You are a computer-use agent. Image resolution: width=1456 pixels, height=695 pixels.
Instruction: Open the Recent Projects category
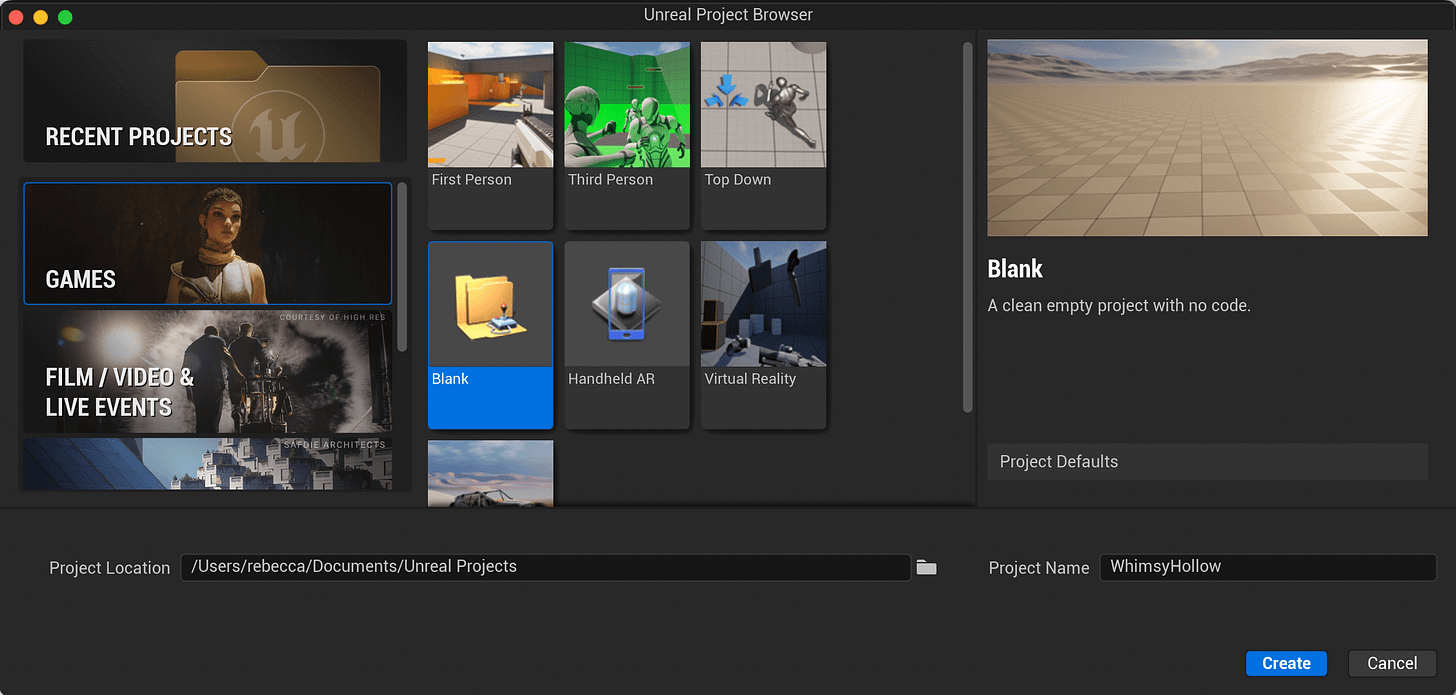tap(215, 101)
